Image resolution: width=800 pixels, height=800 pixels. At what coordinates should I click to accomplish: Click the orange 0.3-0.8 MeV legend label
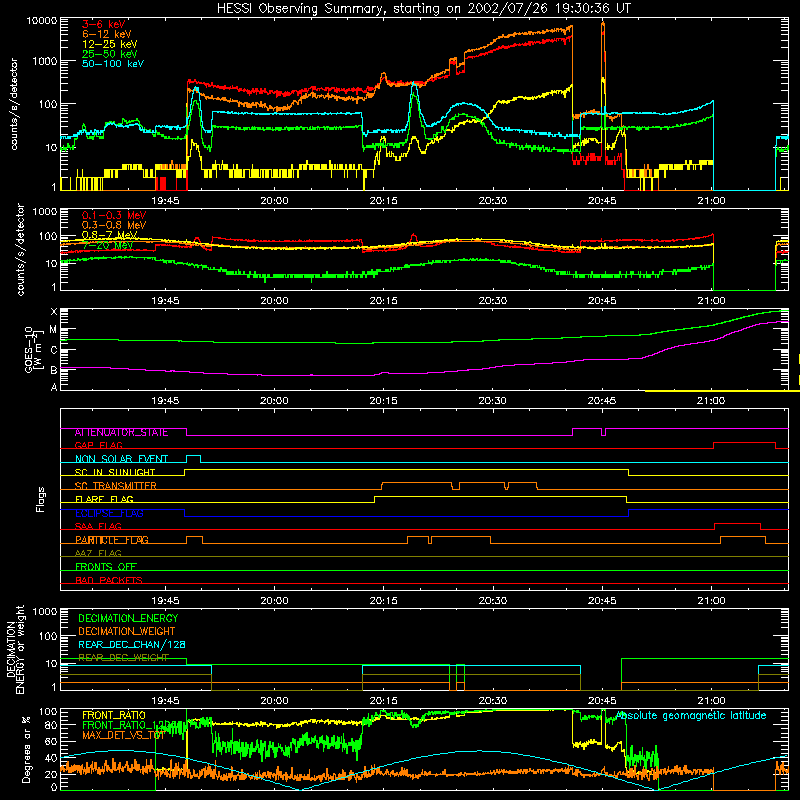pyautogui.click(x=113, y=225)
